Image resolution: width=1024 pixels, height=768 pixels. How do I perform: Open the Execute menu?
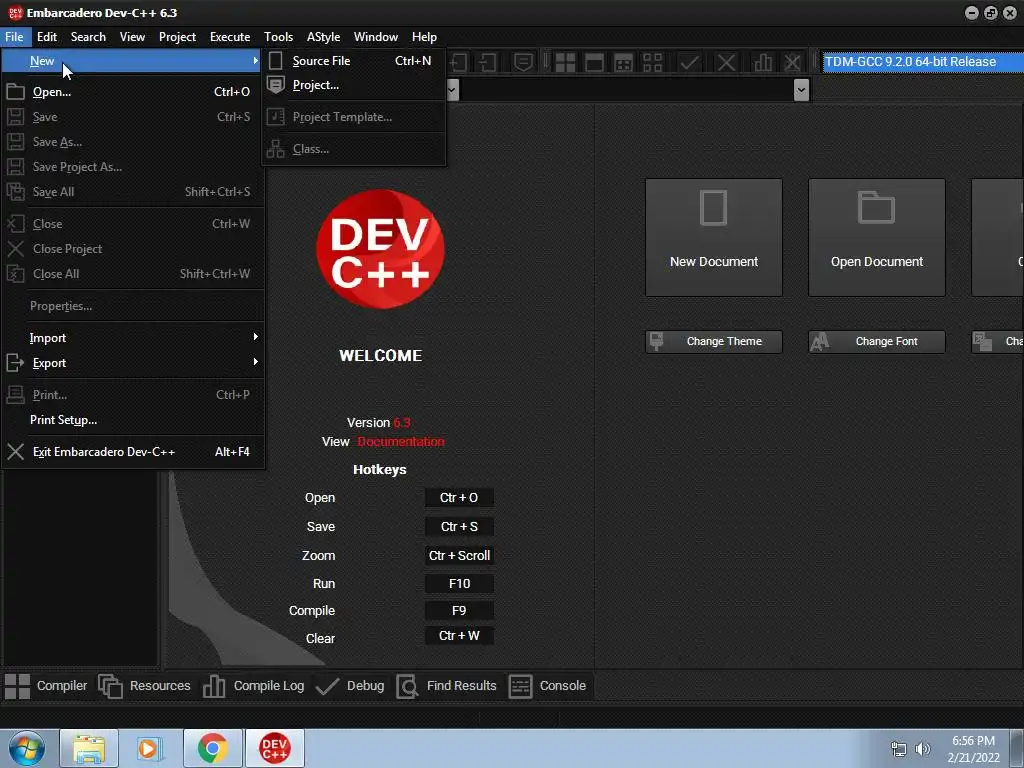point(230,37)
